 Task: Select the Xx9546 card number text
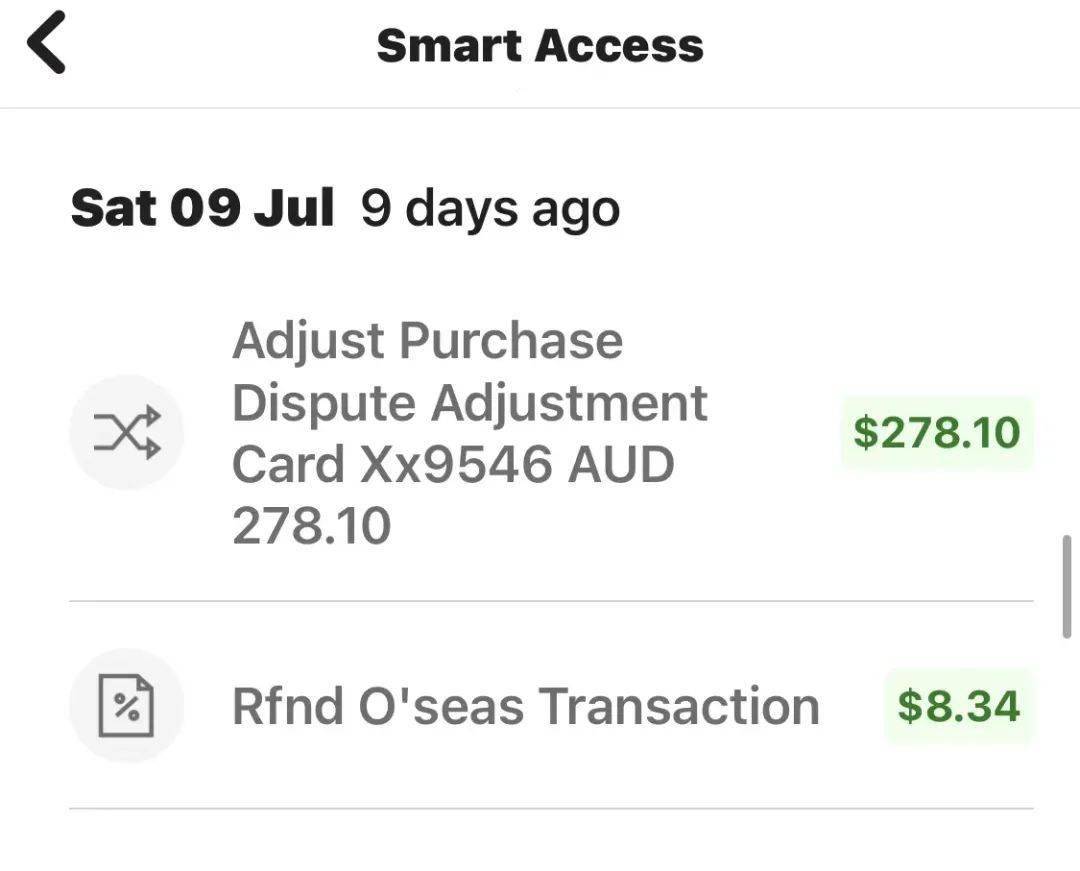pyautogui.click(x=456, y=464)
